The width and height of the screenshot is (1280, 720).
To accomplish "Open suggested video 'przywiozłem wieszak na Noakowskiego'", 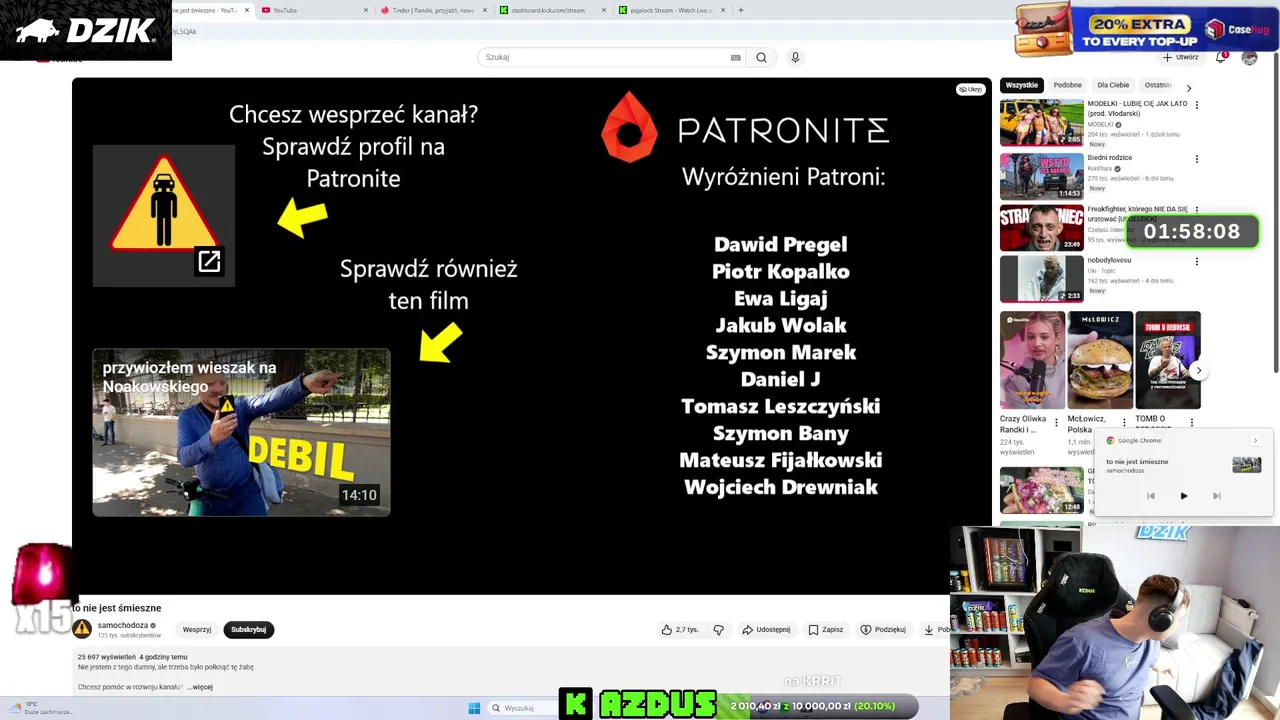I will [241, 432].
